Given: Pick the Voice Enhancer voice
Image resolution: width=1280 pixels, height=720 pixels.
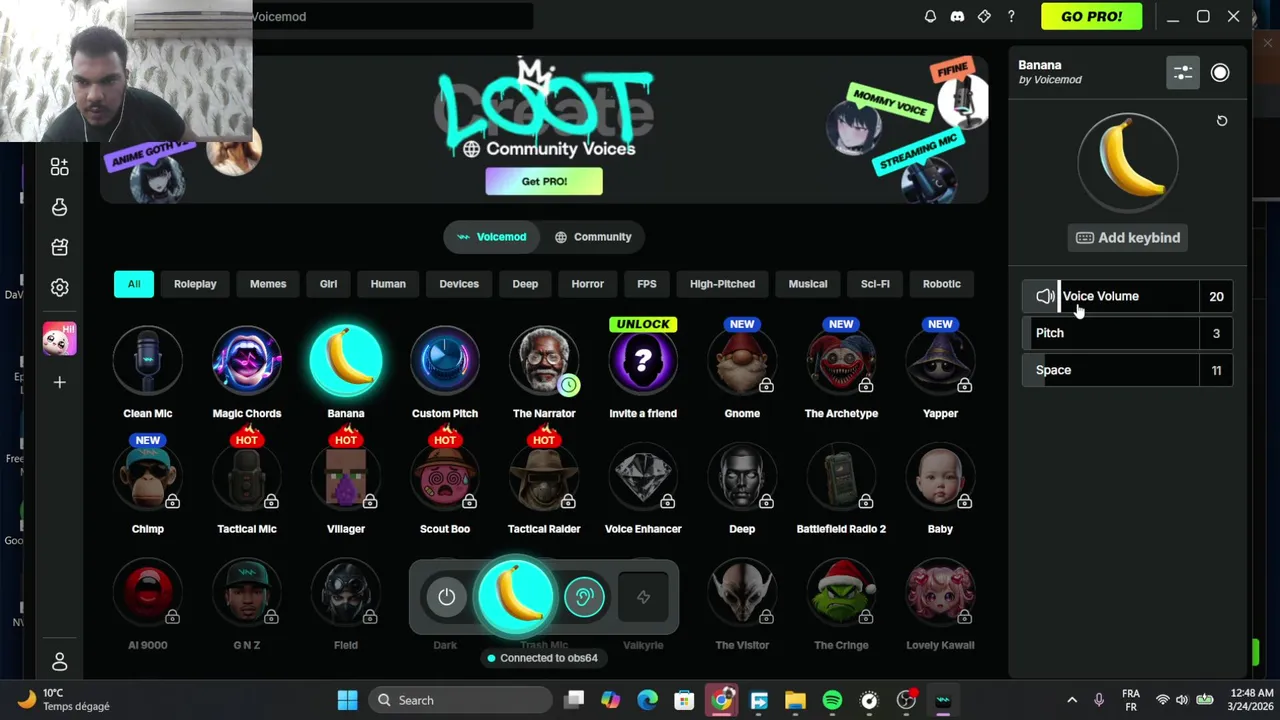Looking at the screenshot, I should tap(643, 477).
